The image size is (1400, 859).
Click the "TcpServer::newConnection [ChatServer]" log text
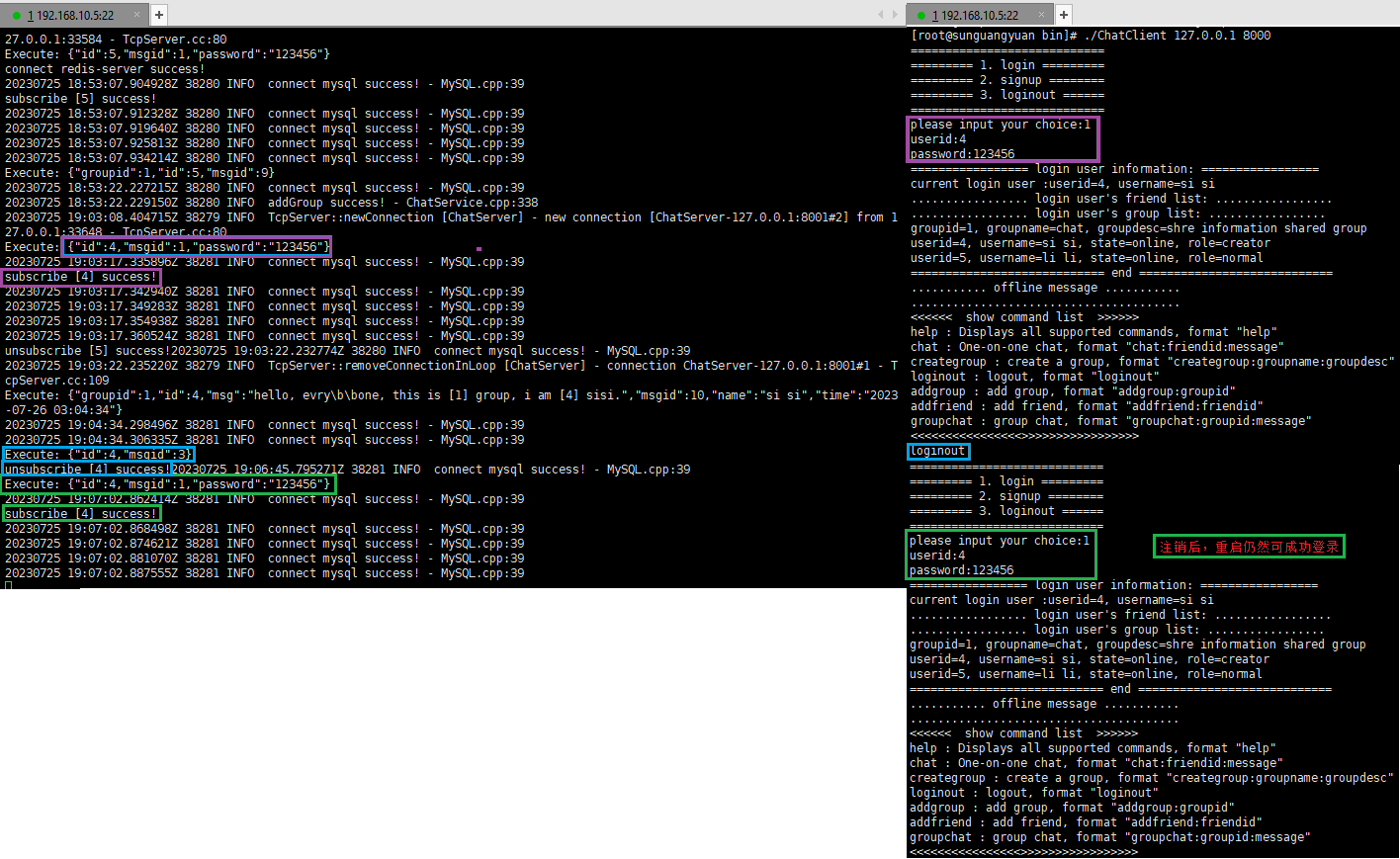pos(395,217)
